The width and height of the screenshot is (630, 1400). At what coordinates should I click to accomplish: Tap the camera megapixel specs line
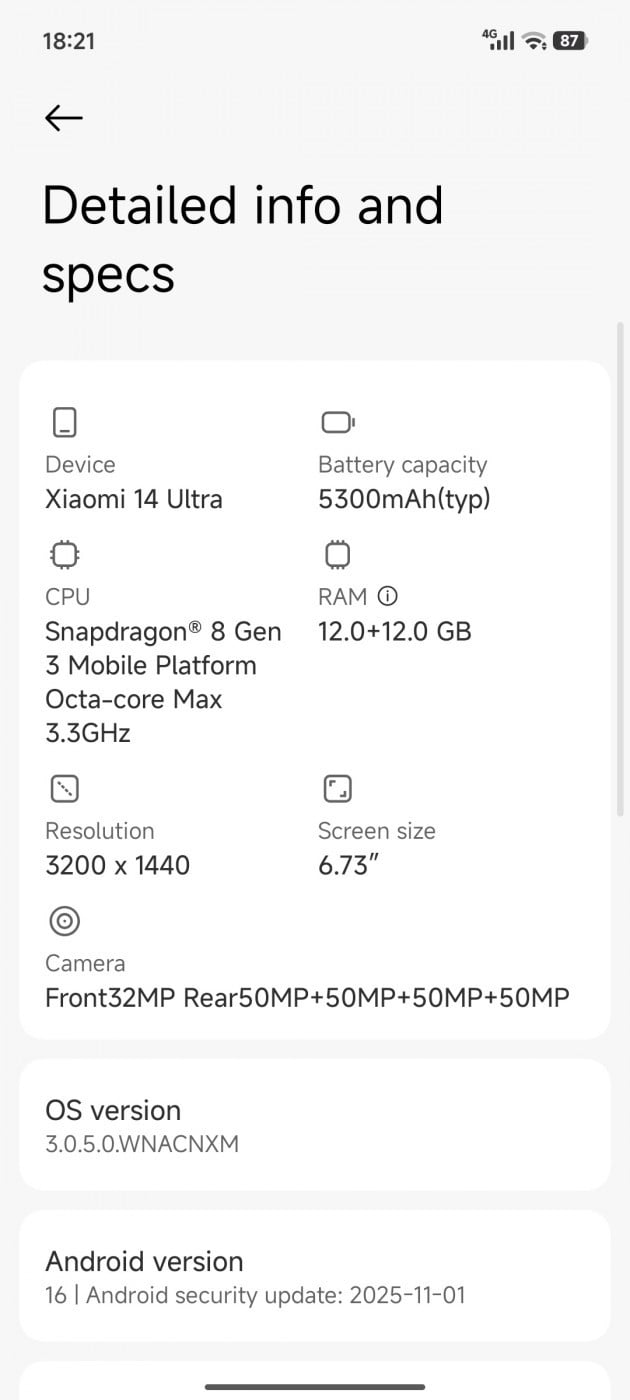(x=307, y=997)
